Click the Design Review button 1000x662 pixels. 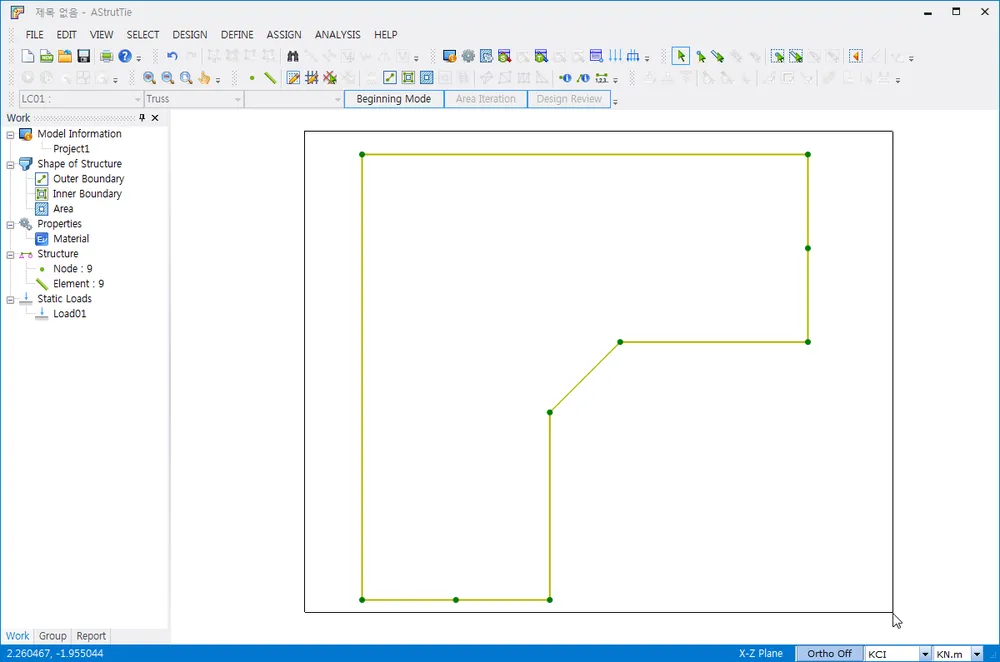569,99
